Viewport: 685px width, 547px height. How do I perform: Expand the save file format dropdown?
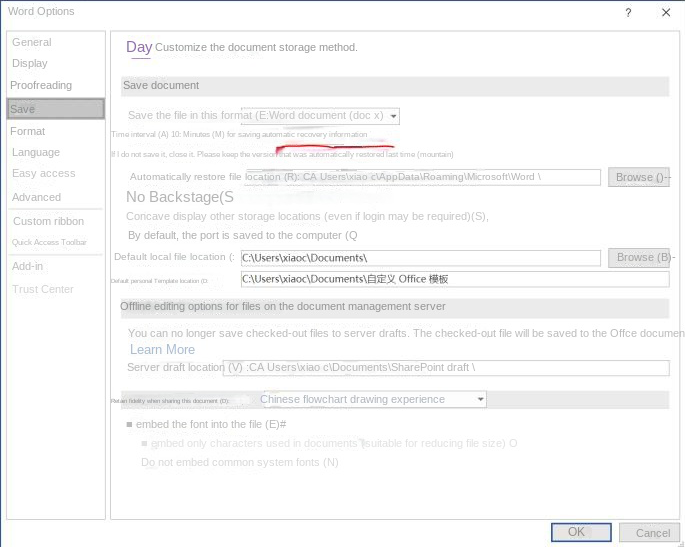(394, 116)
